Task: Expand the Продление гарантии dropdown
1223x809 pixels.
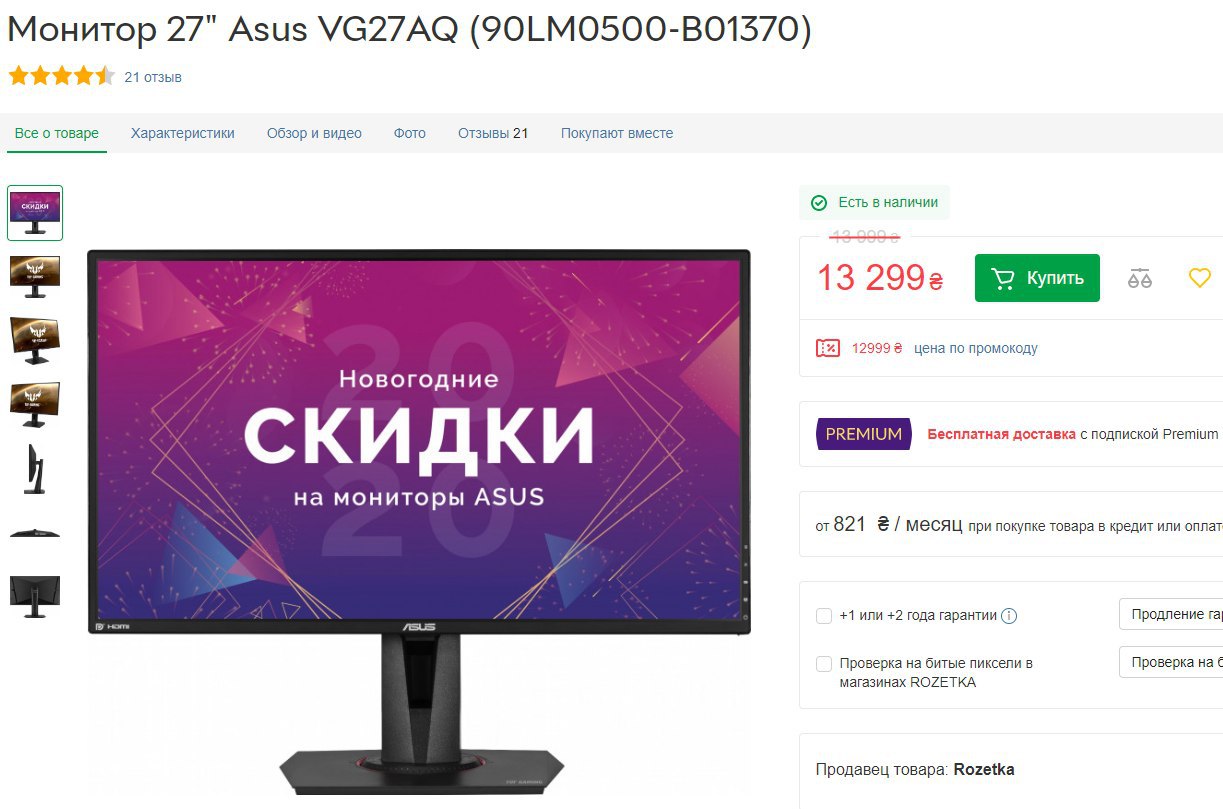Action: (1171, 614)
